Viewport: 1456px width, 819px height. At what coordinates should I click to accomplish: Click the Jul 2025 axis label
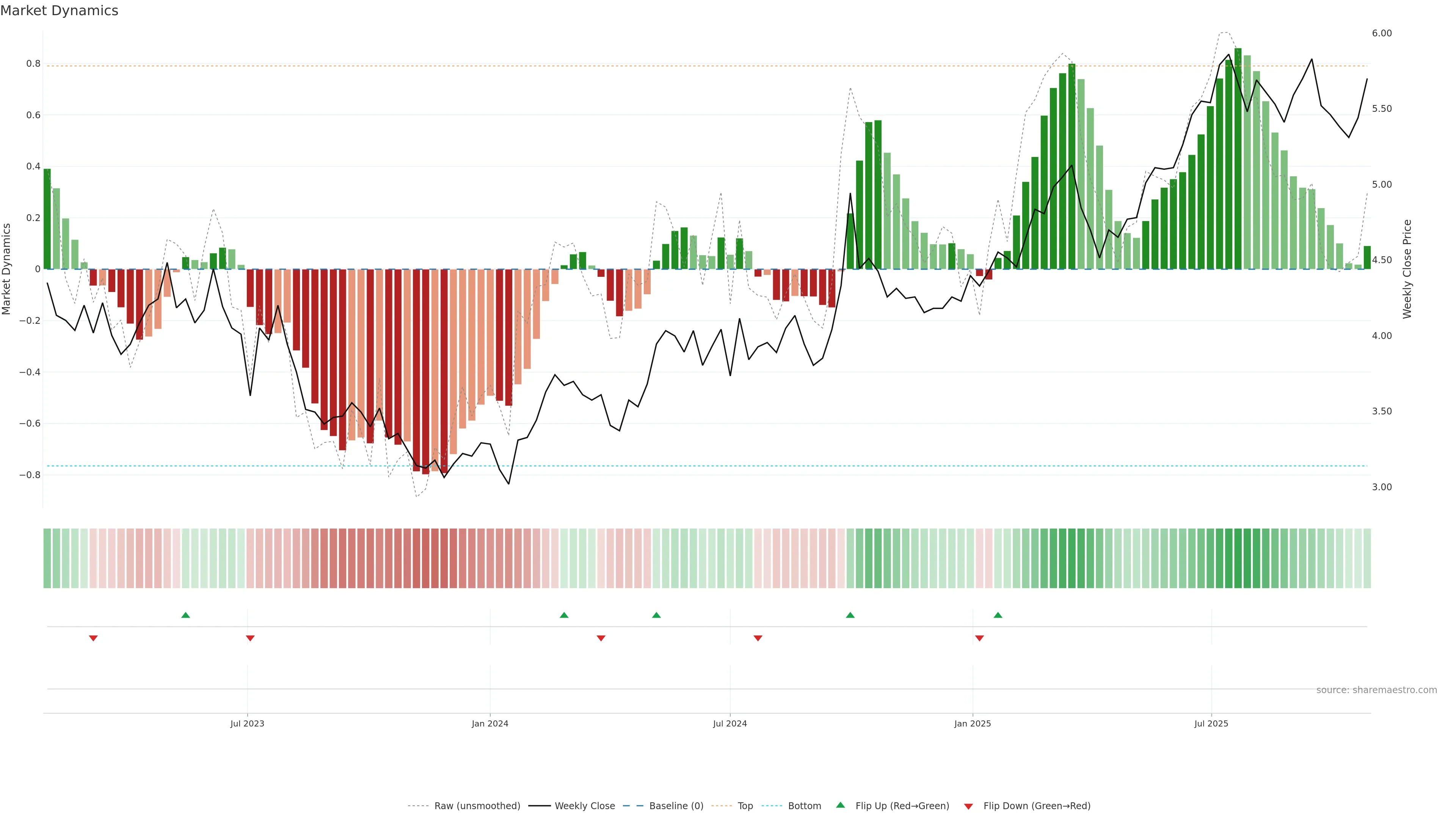tap(1211, 723)
